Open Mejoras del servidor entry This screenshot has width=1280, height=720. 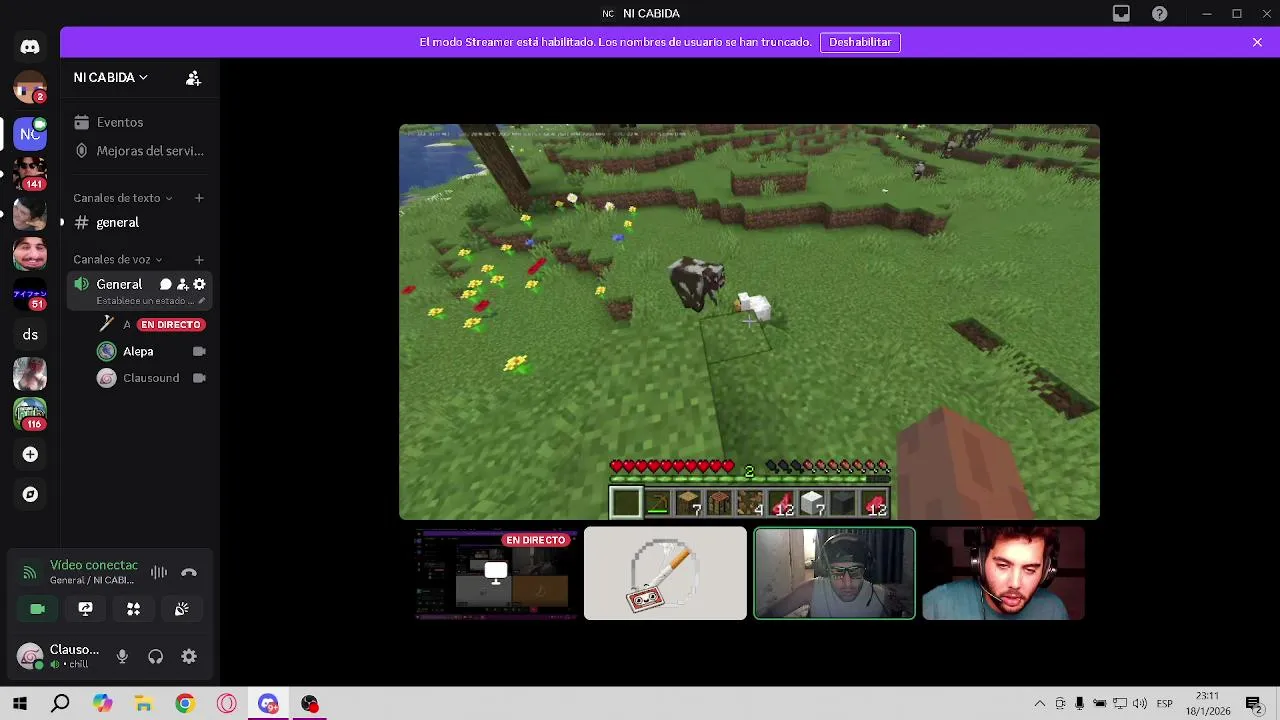[x=138, y=151]
